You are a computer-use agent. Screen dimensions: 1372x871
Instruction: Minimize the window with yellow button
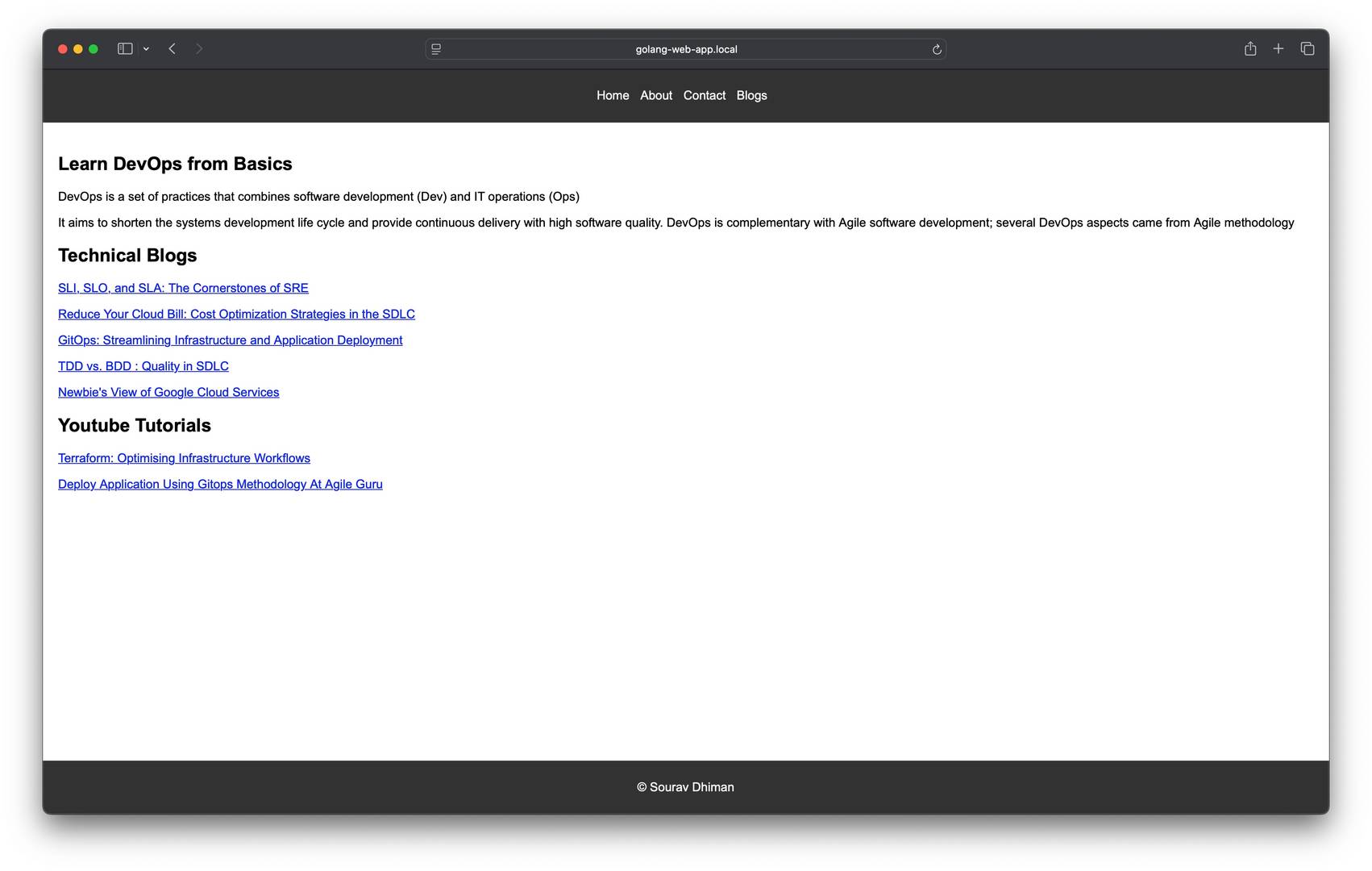pyautogui.click(x=78, y=49)
